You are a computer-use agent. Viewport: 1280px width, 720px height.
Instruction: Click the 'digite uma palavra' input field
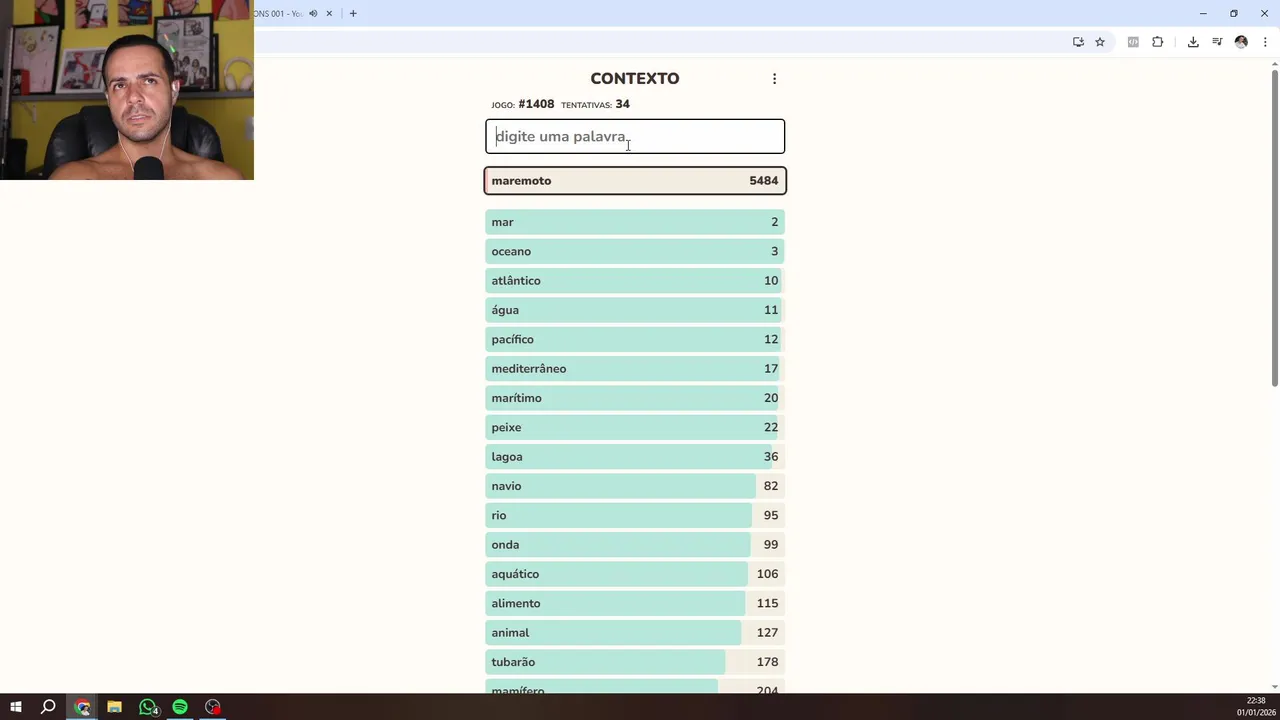pyautogui.click(x=635, y=136)
